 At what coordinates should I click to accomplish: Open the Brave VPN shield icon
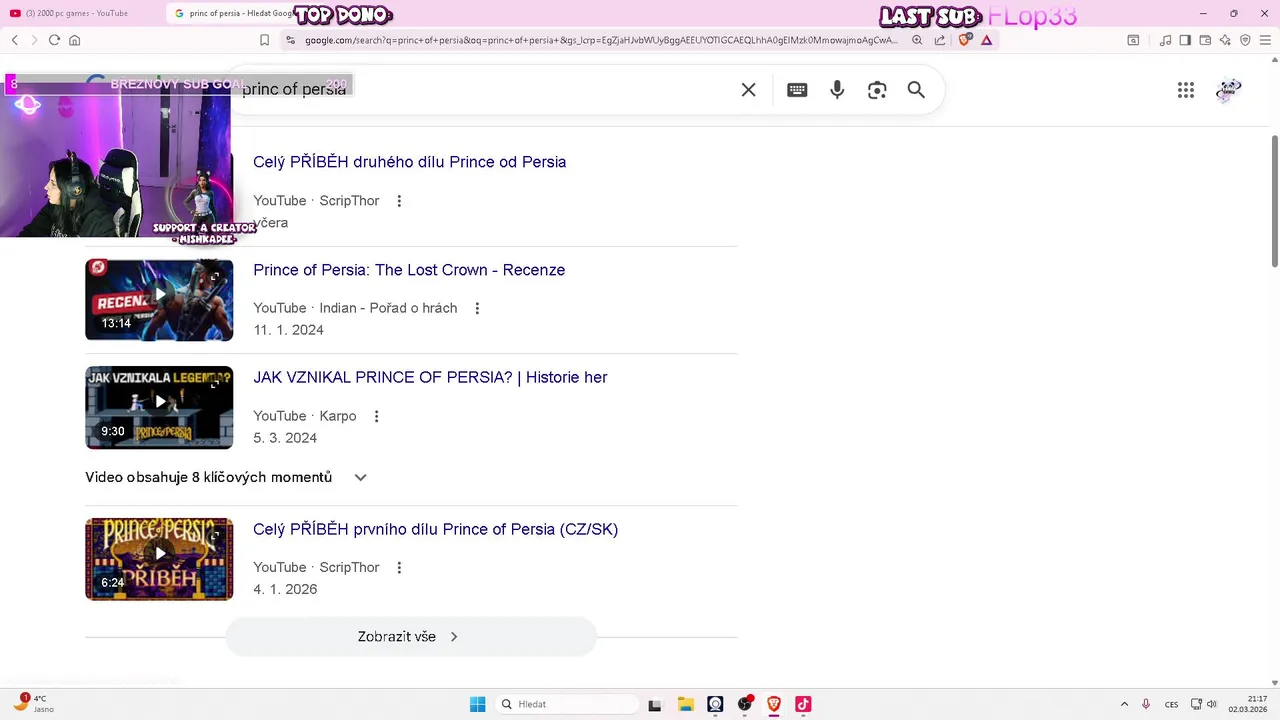tap(1245, 40)
